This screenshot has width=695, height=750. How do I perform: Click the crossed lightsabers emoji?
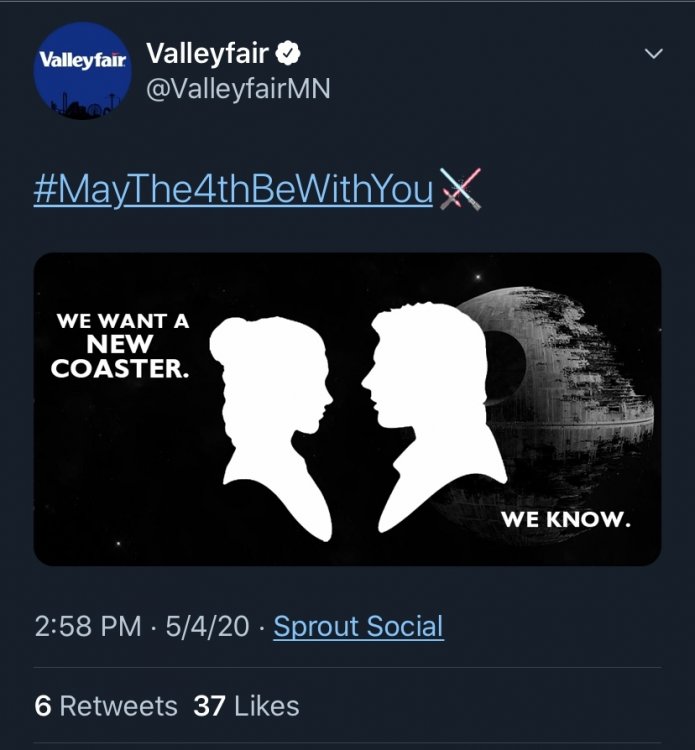(x=460, y=189)
